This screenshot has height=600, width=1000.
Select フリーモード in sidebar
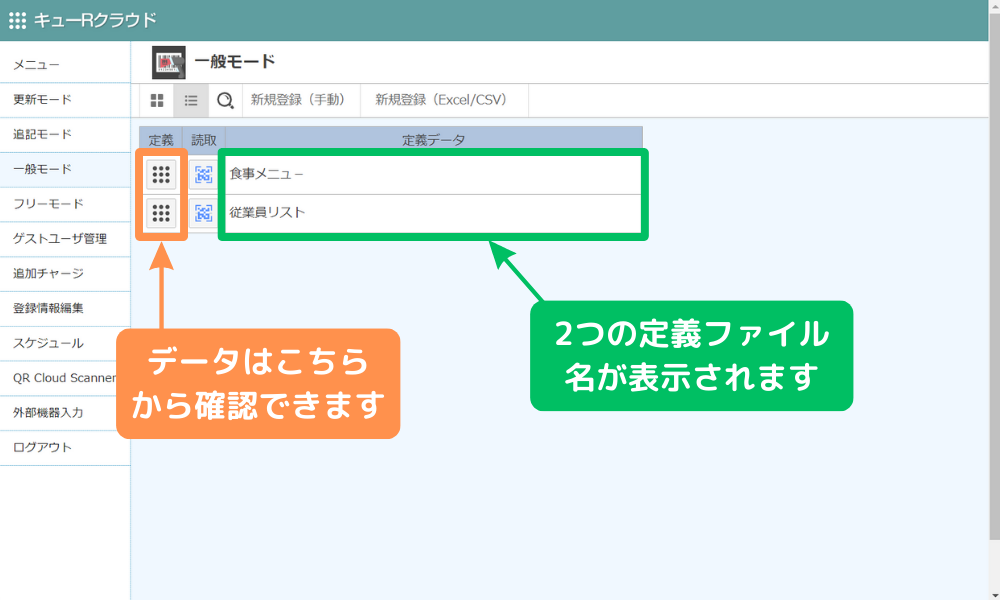[65, 204]
